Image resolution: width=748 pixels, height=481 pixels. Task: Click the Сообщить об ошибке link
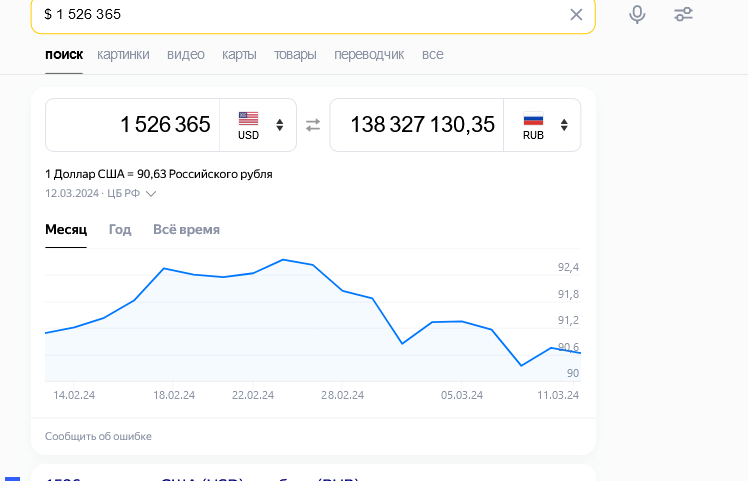tap(98, 436)
